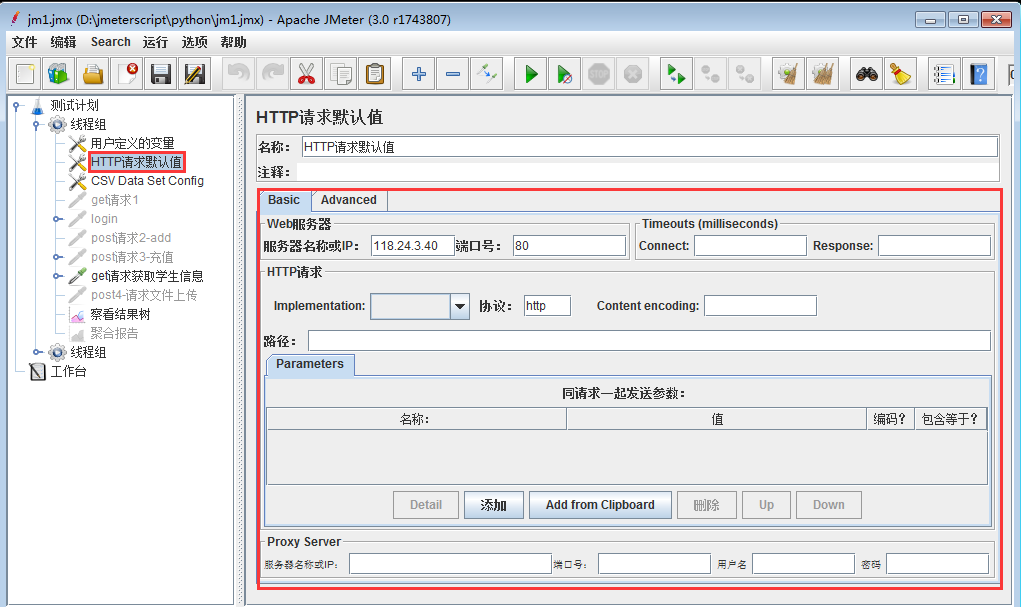Open the Implementation dropdown
This screenshot has height=607, width=1021.
pyautogui.click(x=460, y=306)
